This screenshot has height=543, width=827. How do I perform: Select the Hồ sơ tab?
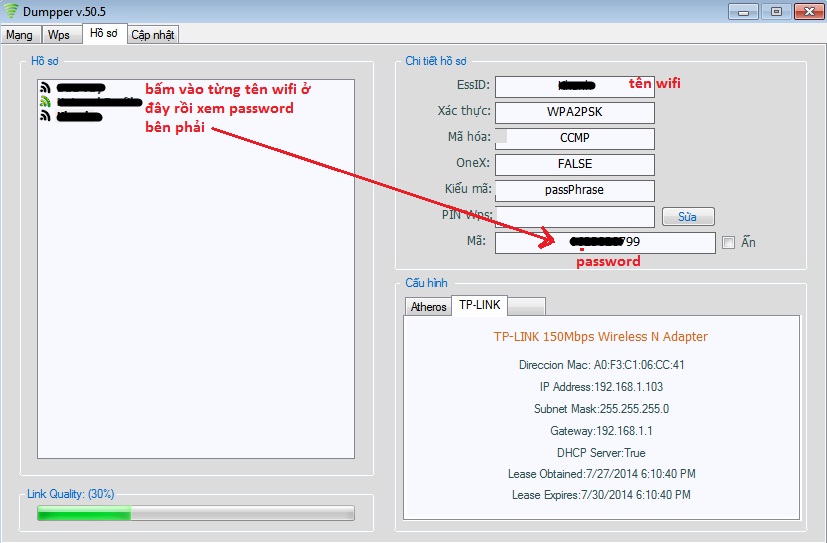pos(103,33)
